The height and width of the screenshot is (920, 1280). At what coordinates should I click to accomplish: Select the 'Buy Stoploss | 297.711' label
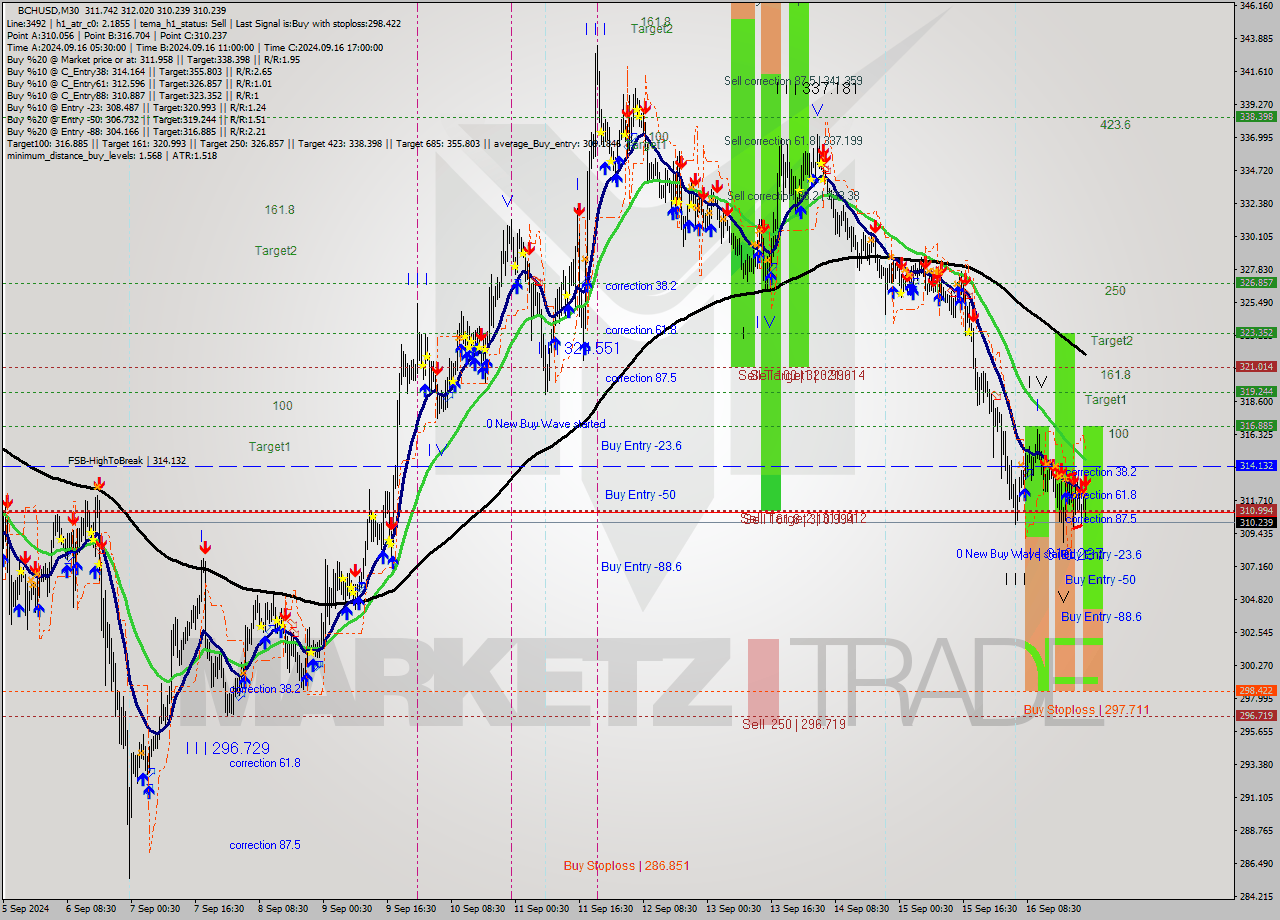click(x=1086, y=710)
